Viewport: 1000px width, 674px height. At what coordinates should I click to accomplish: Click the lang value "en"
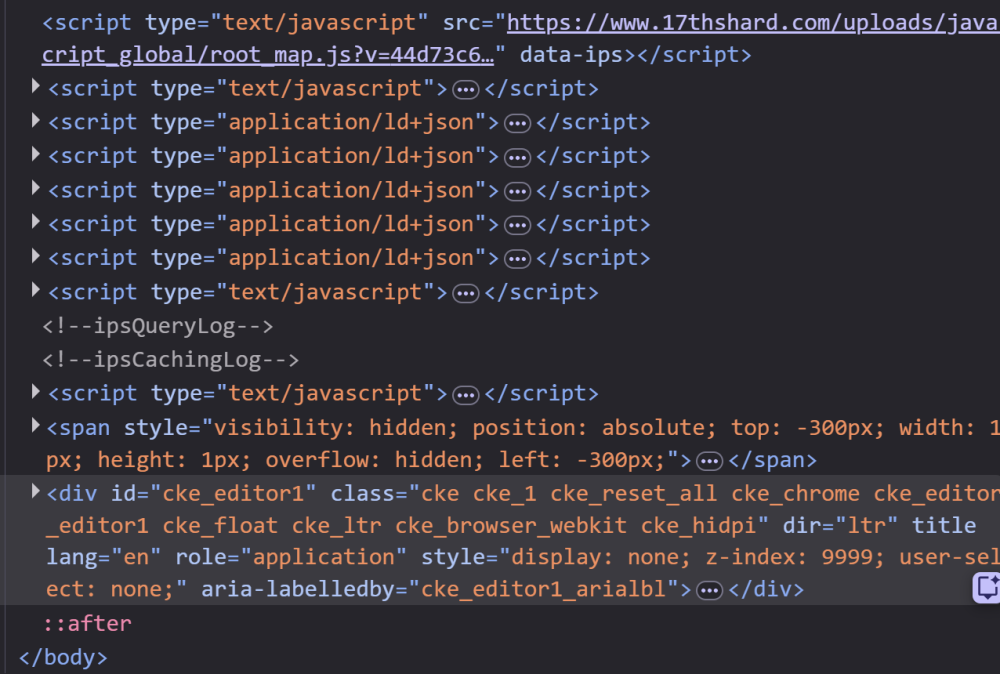136,557
